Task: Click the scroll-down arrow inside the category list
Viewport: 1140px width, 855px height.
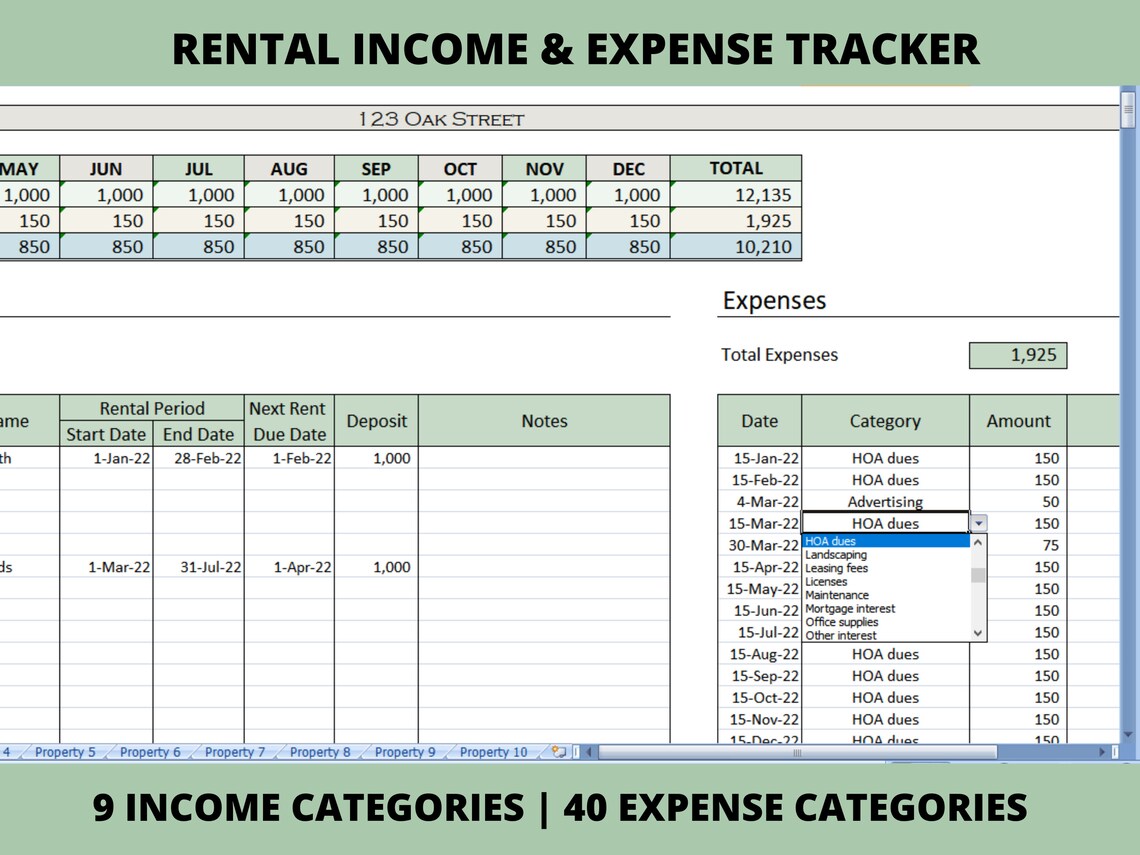Action: pos(977,632)
